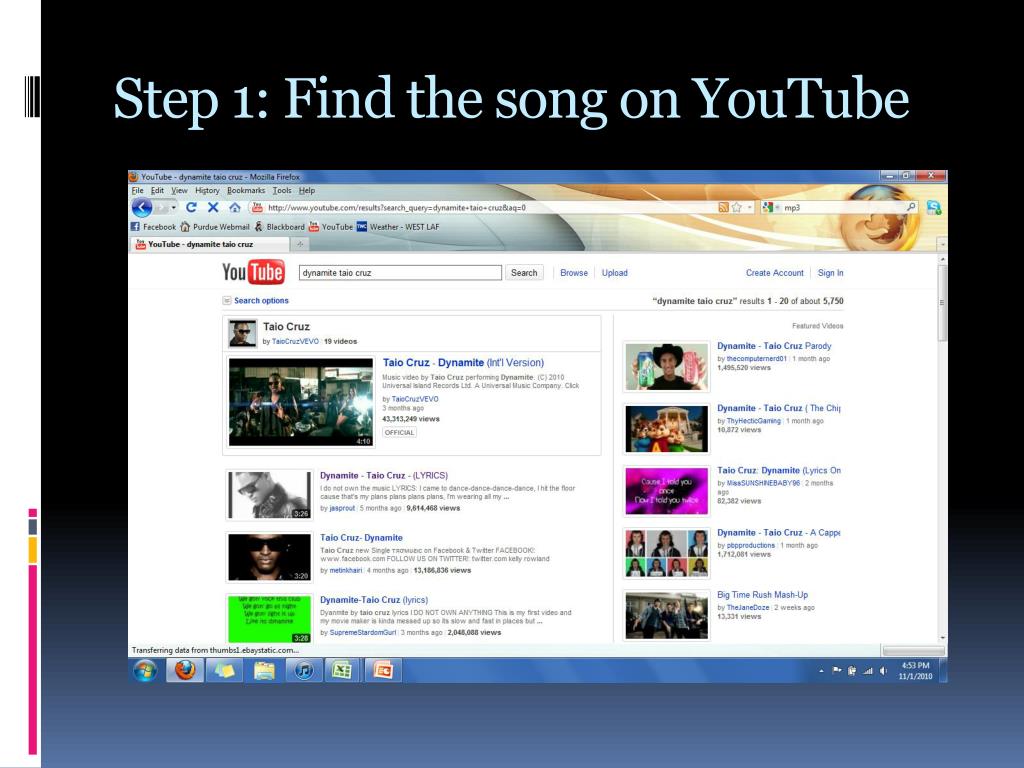Open PowerPoint from the taskbar
Screen dimensions: 1024x768
(383, 670)
